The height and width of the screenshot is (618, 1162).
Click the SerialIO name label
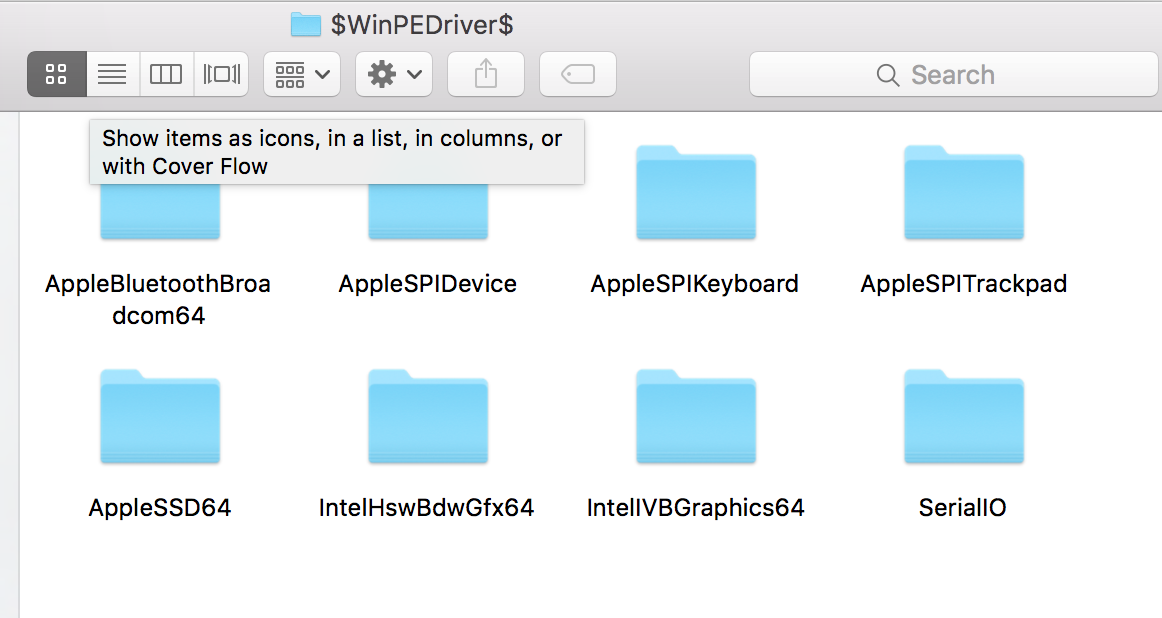tap(963, 508)
